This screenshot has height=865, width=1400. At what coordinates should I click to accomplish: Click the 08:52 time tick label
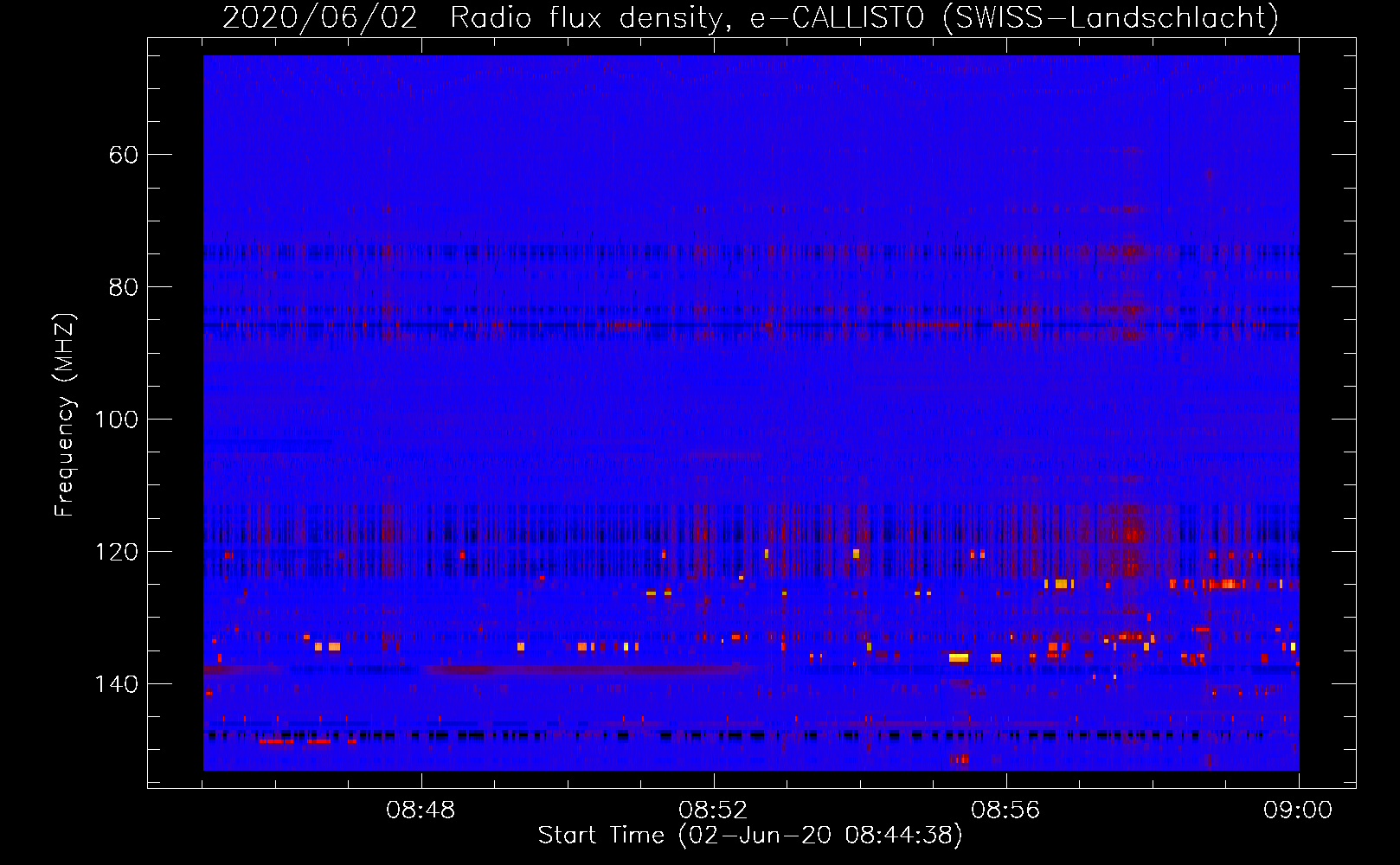[713, 811]
